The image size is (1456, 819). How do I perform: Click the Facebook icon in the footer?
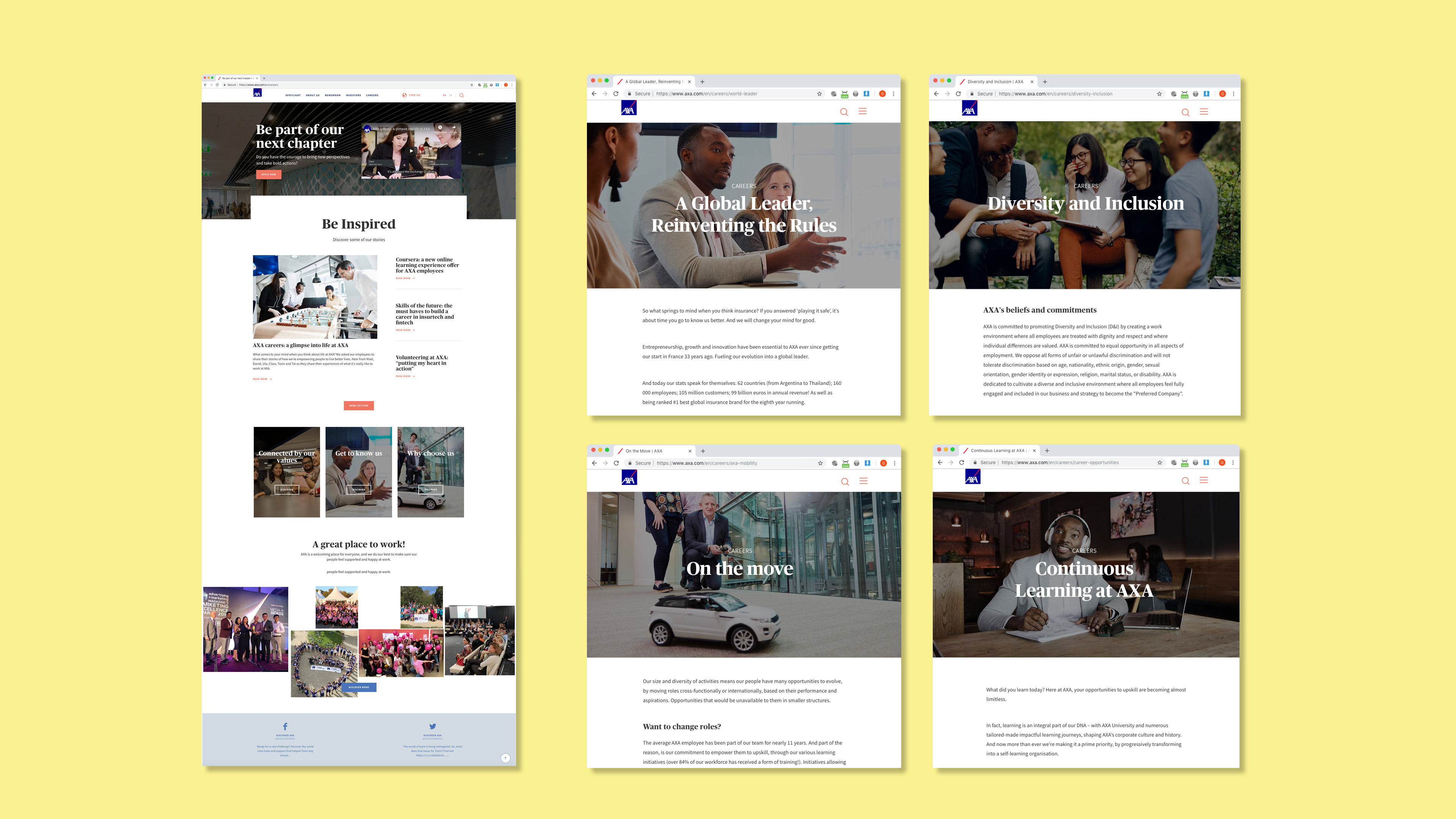coord(285,726)
